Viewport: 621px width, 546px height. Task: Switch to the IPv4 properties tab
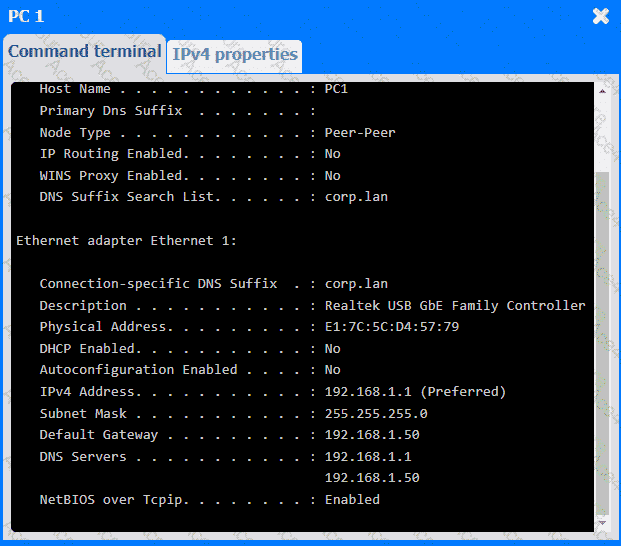pos(234,54)
